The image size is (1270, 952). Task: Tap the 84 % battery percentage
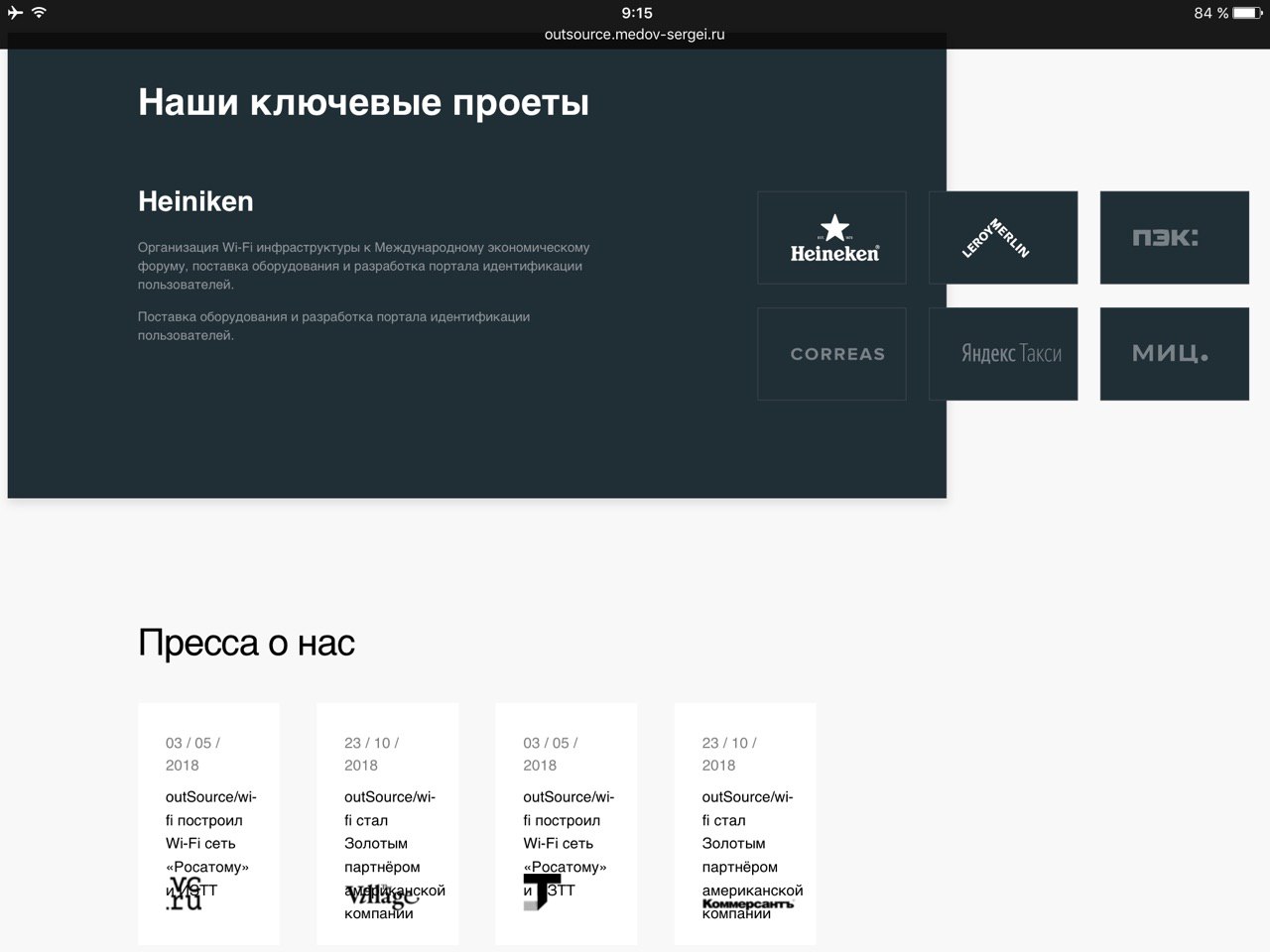pyautogui.click(x=1211, y=13)
